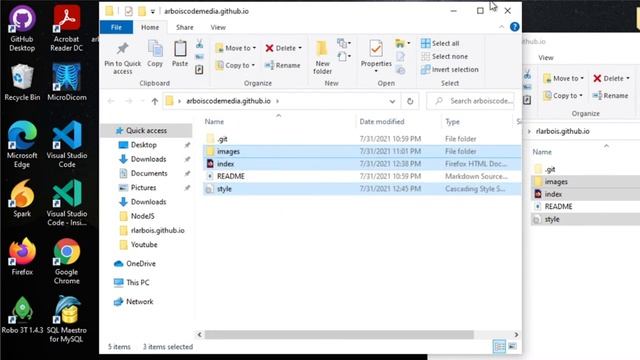Switch to large icons view layout

pos(512,347)
